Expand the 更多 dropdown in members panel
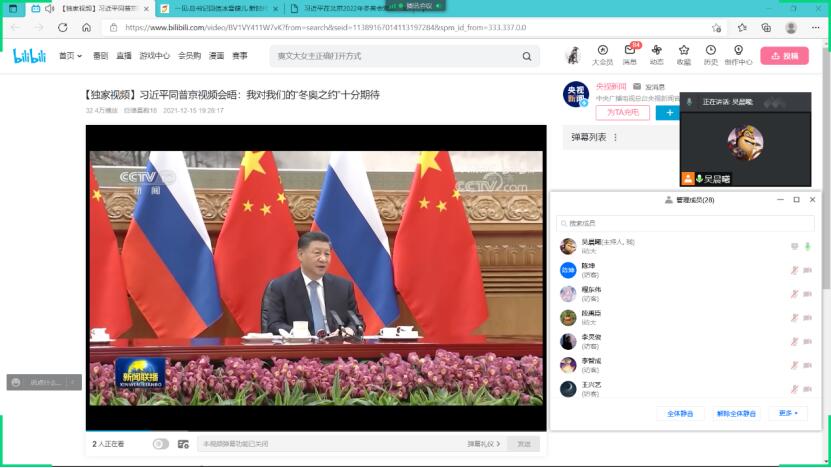831x468 pixels. point(788,413)
